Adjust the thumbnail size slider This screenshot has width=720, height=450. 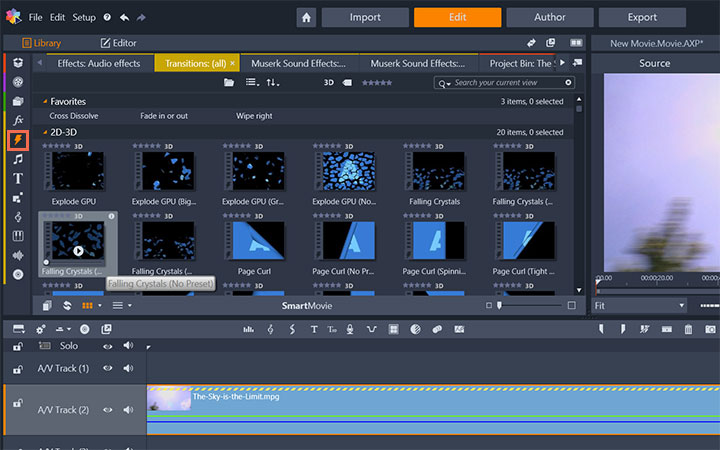500,305
